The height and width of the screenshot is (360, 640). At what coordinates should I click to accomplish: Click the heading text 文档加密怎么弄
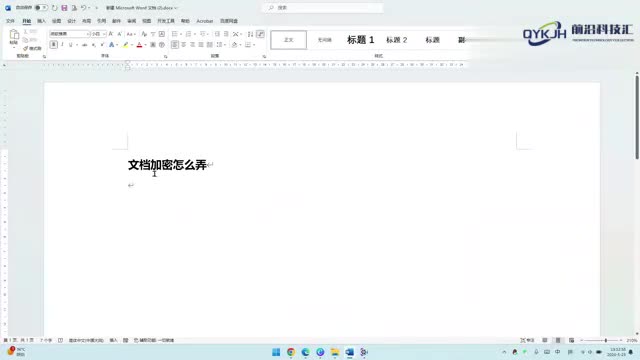(x=167, y=164)
